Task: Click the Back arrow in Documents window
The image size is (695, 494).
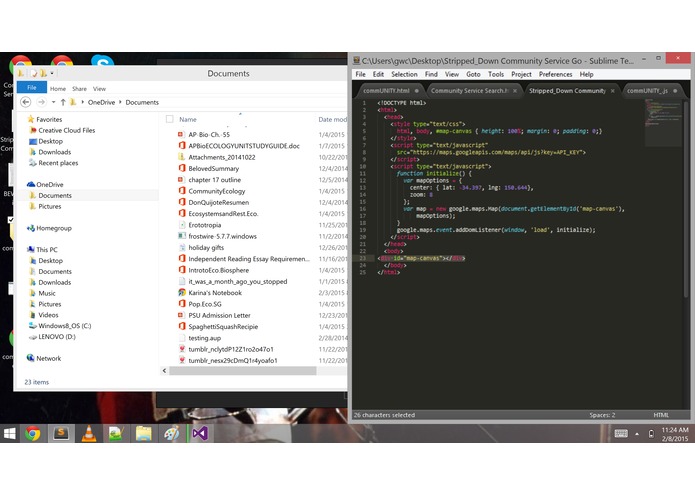Action: click(26, 102)
